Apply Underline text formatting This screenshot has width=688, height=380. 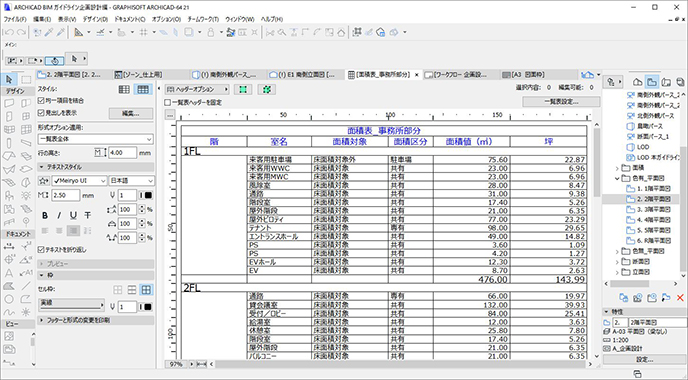pos(73,215)
